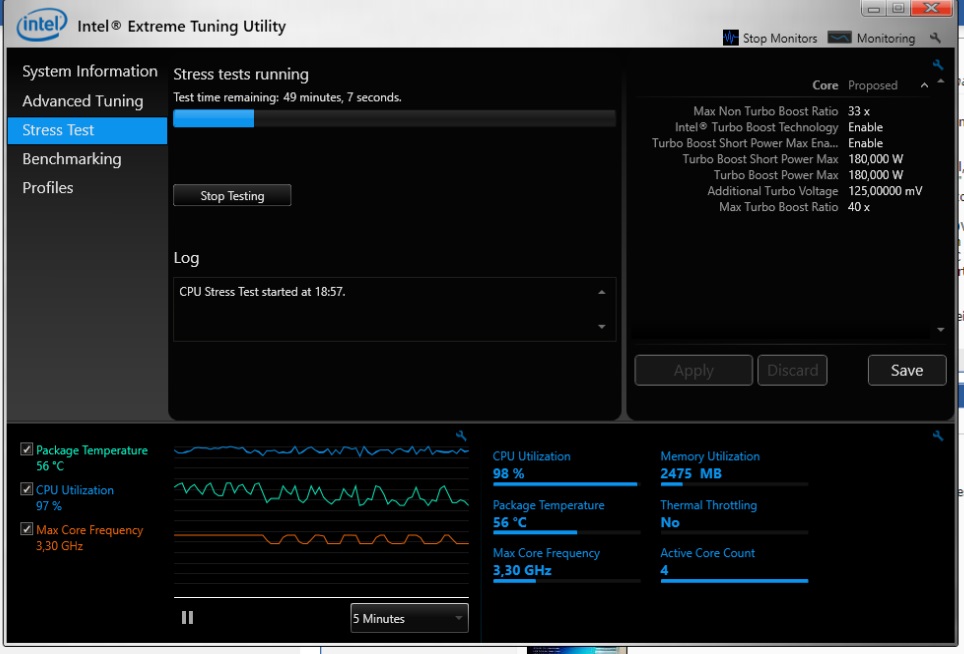Open settings wrench in title toolbar
964x654 pixels.
click(x=935, y=38)
